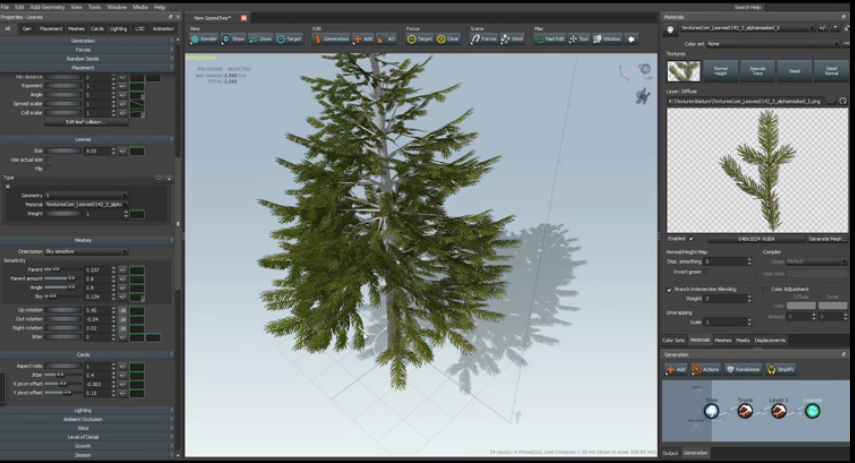
Task: Toggle the Wind scene button
Action: (x=511, y=38)
